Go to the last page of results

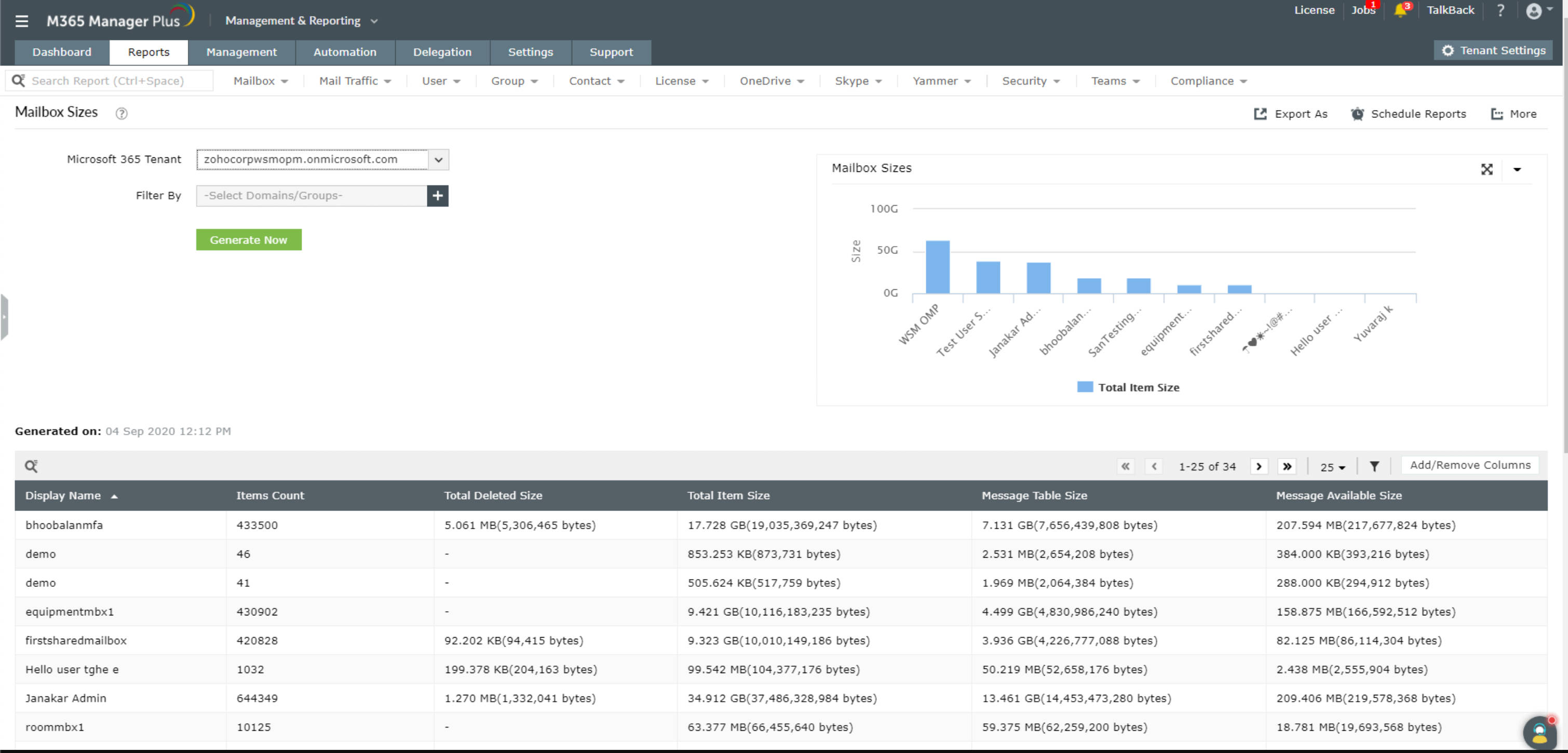1287,466
